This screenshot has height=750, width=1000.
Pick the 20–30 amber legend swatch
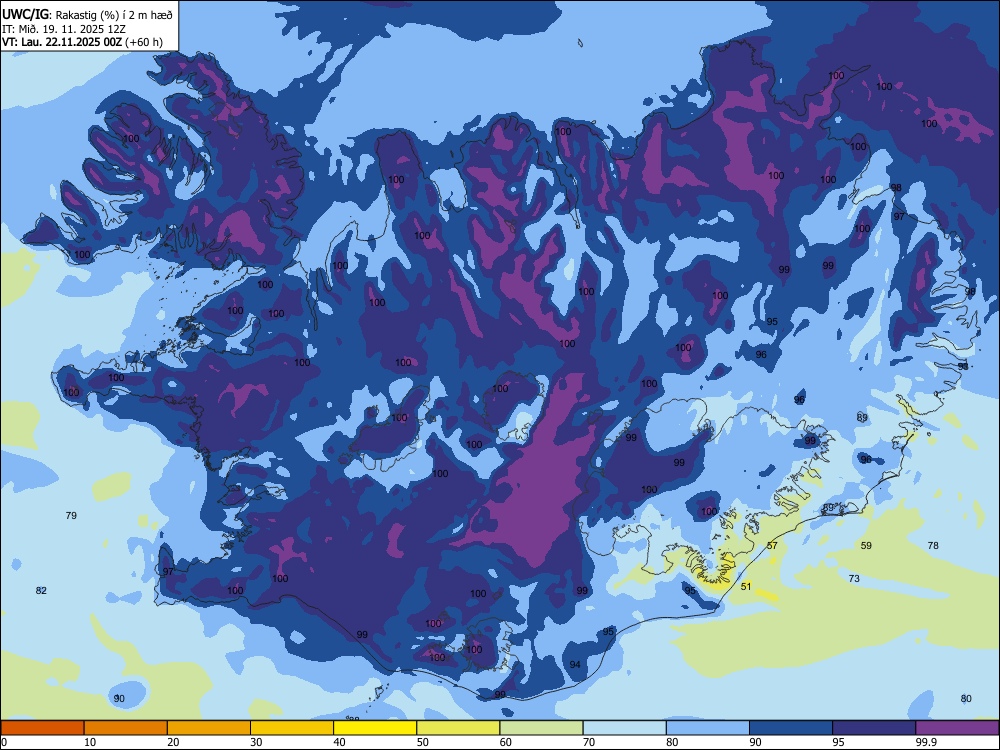(209, 728)
